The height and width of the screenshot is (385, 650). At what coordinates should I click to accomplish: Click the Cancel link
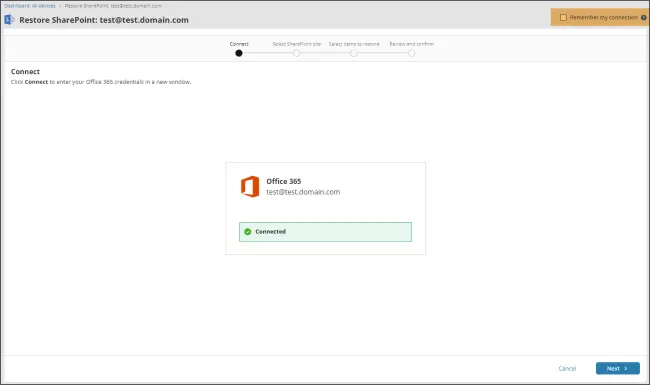567,368
